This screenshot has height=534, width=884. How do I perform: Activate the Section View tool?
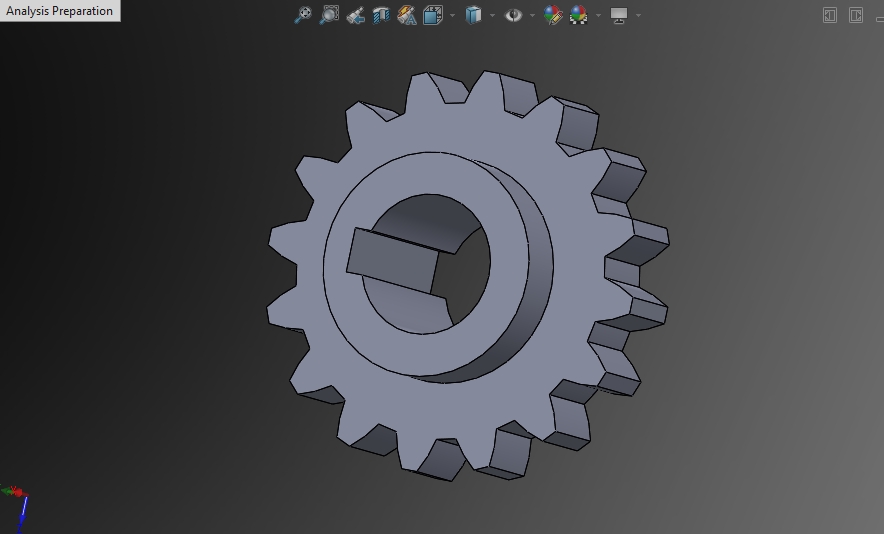[381, 15]
